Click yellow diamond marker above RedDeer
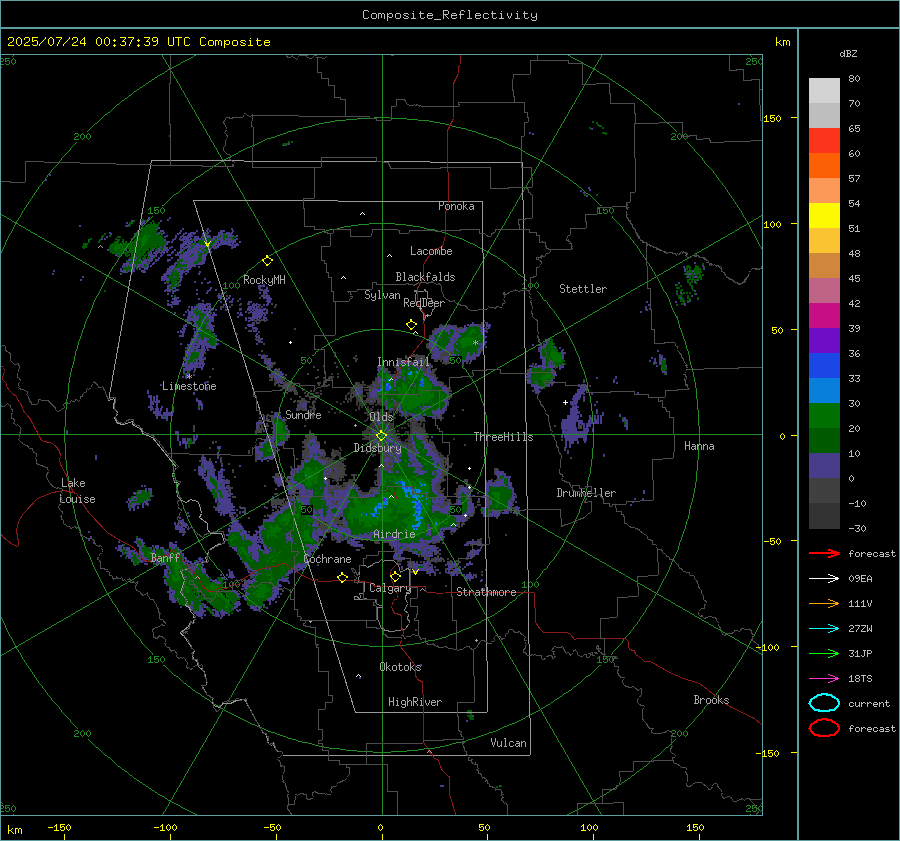This screenshot has height=841, width=900. (411, 325)
